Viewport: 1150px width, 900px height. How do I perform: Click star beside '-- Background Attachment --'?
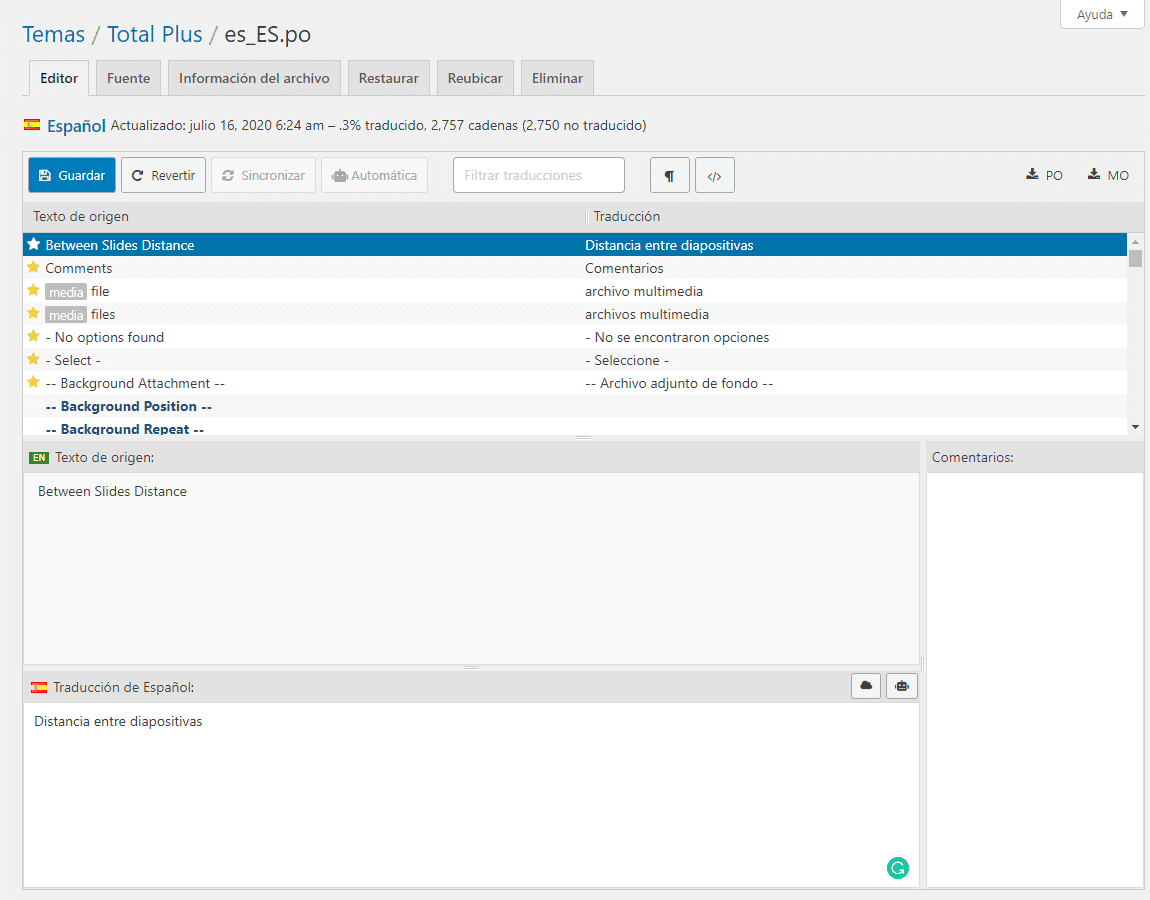(33, 382)
